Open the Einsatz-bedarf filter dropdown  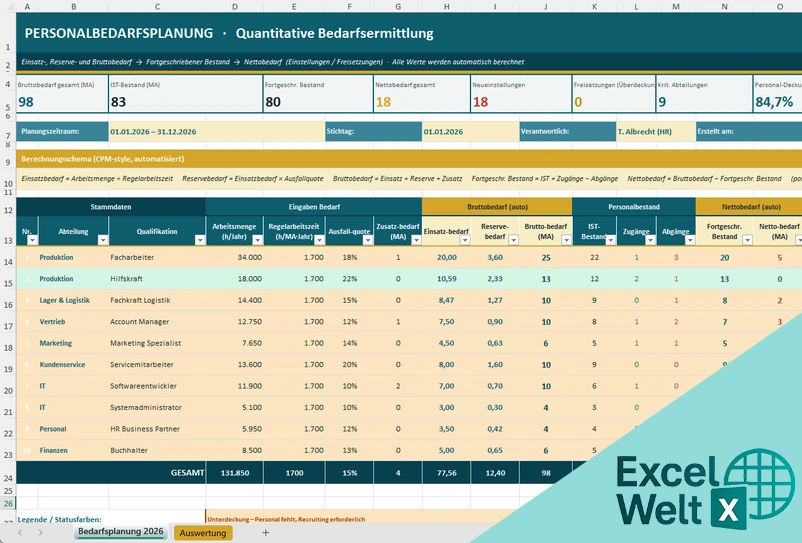(x=465, y=240)
